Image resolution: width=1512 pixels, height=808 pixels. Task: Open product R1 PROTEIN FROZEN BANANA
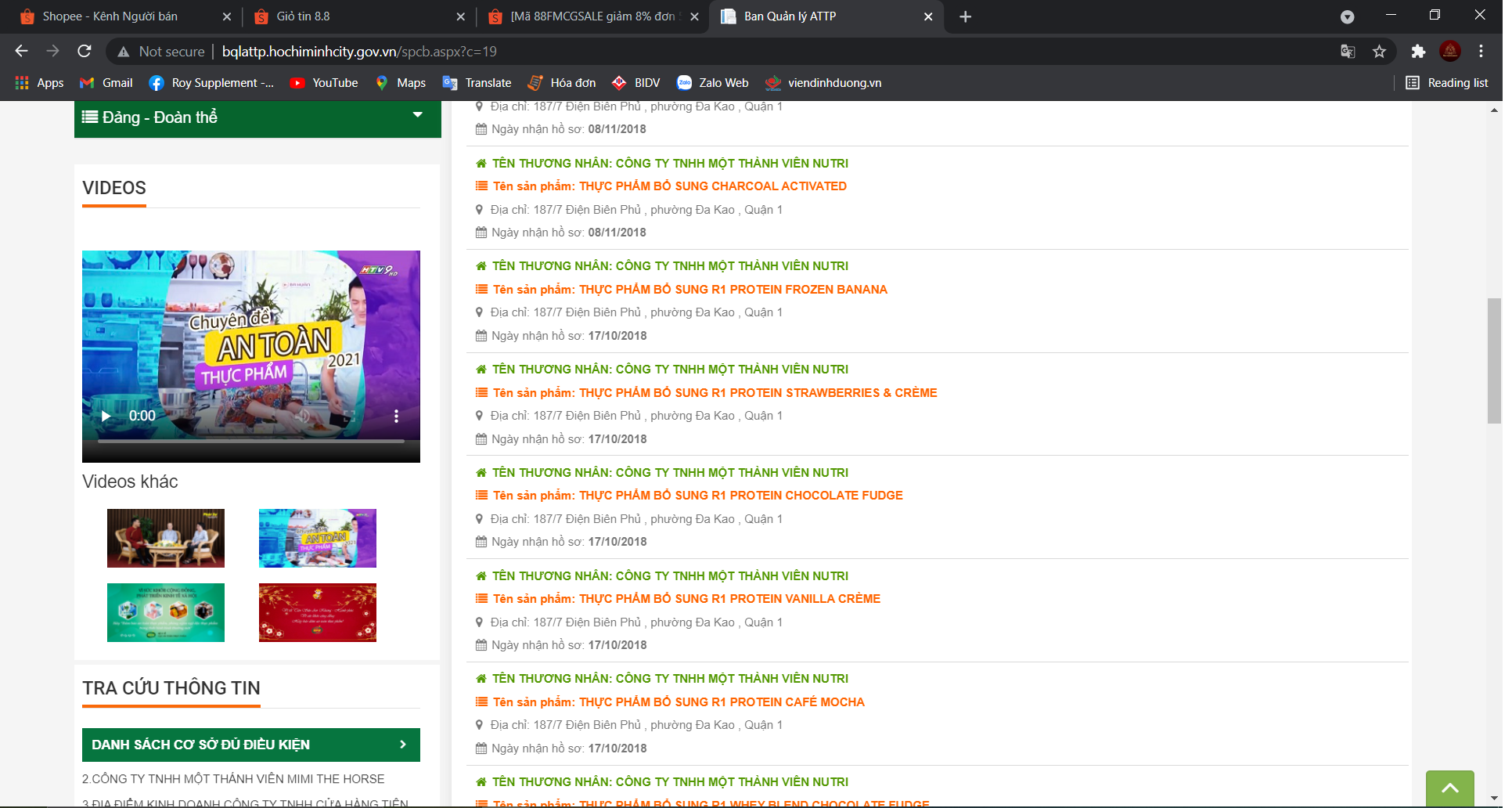pos(689,290)
